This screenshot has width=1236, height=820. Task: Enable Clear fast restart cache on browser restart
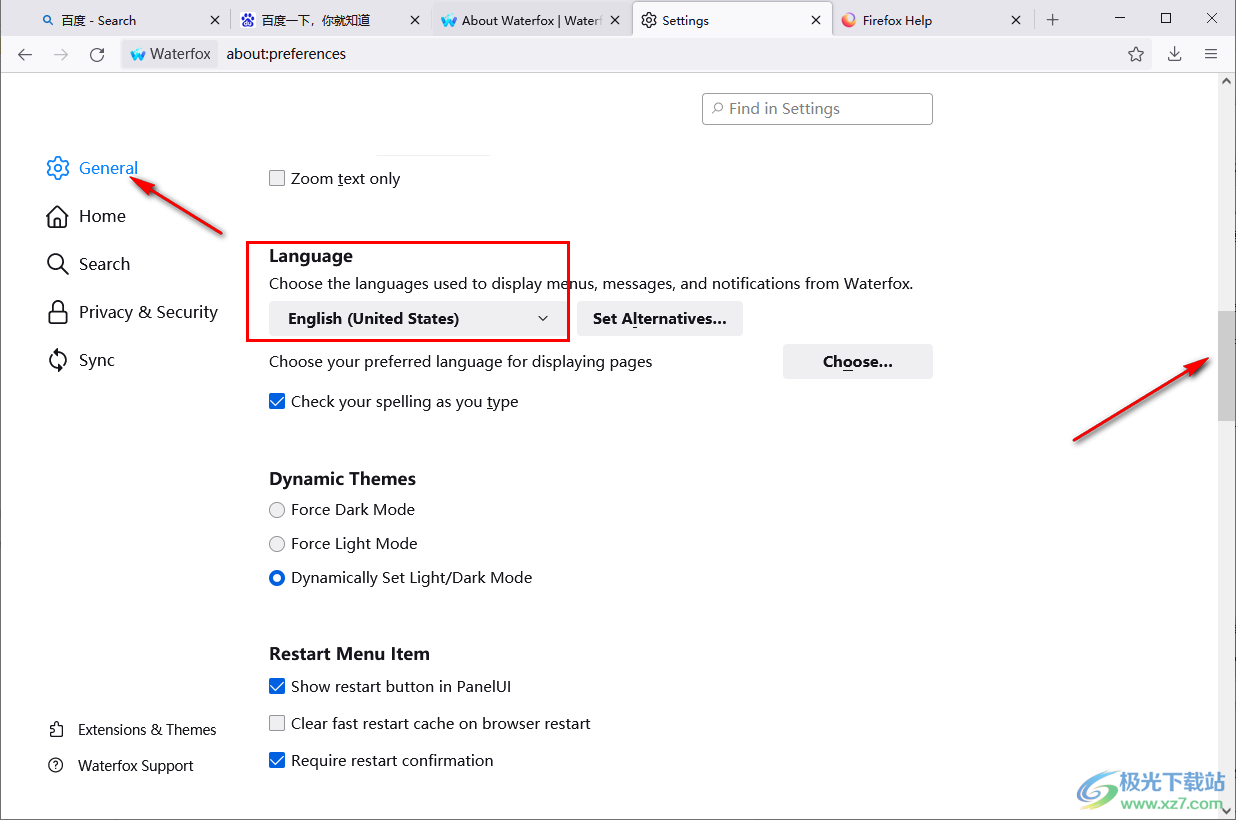click(277, 724)
